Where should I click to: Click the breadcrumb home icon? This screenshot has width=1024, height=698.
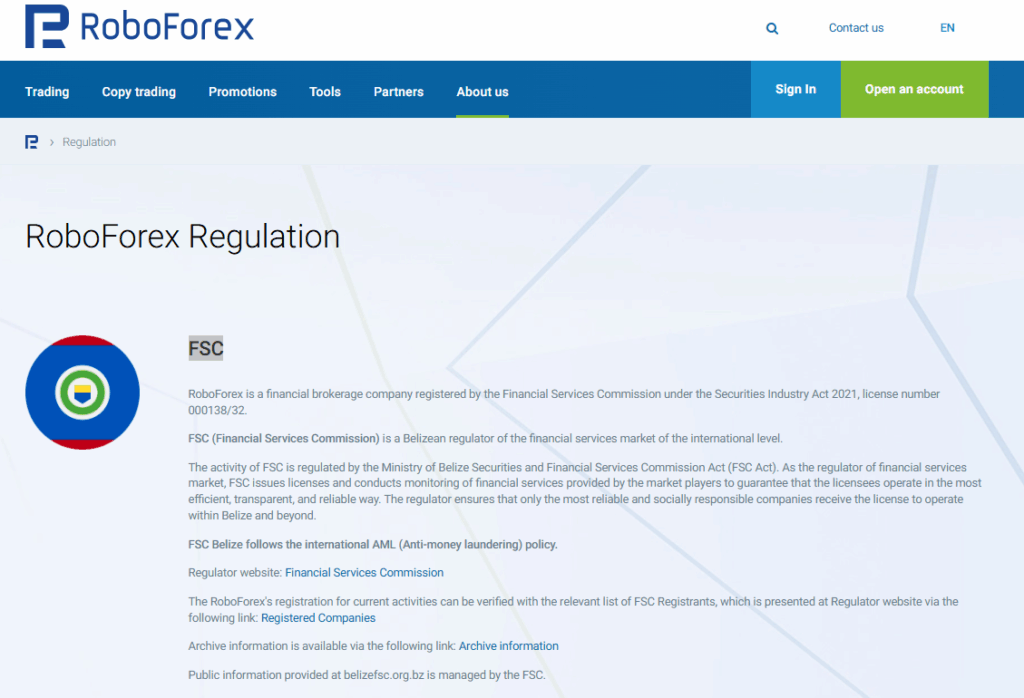pos(31,141)
